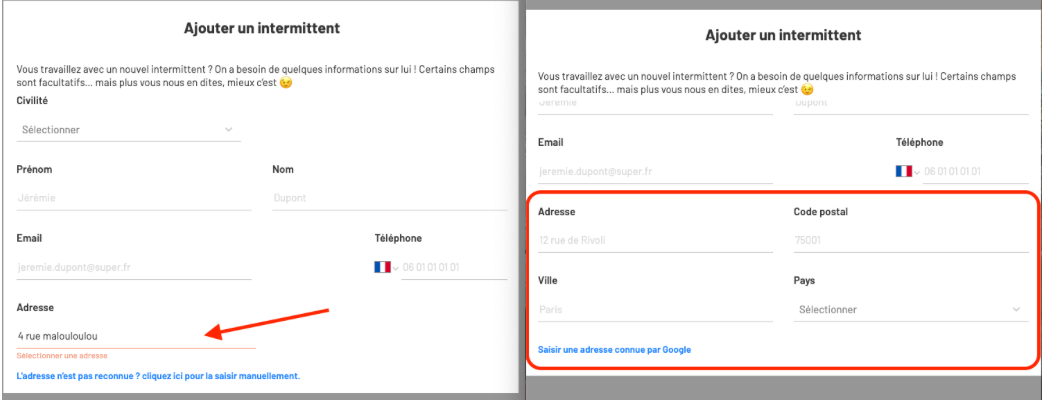The image size is (1044, 400).
Task: Expand the Pays Sélectionner dropdown
Action: pyautogui.click(x=911, y=309)
